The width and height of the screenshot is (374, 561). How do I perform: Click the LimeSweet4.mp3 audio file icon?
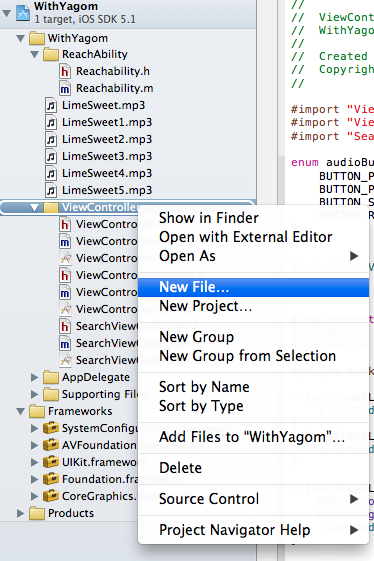(x=51, y=174)
